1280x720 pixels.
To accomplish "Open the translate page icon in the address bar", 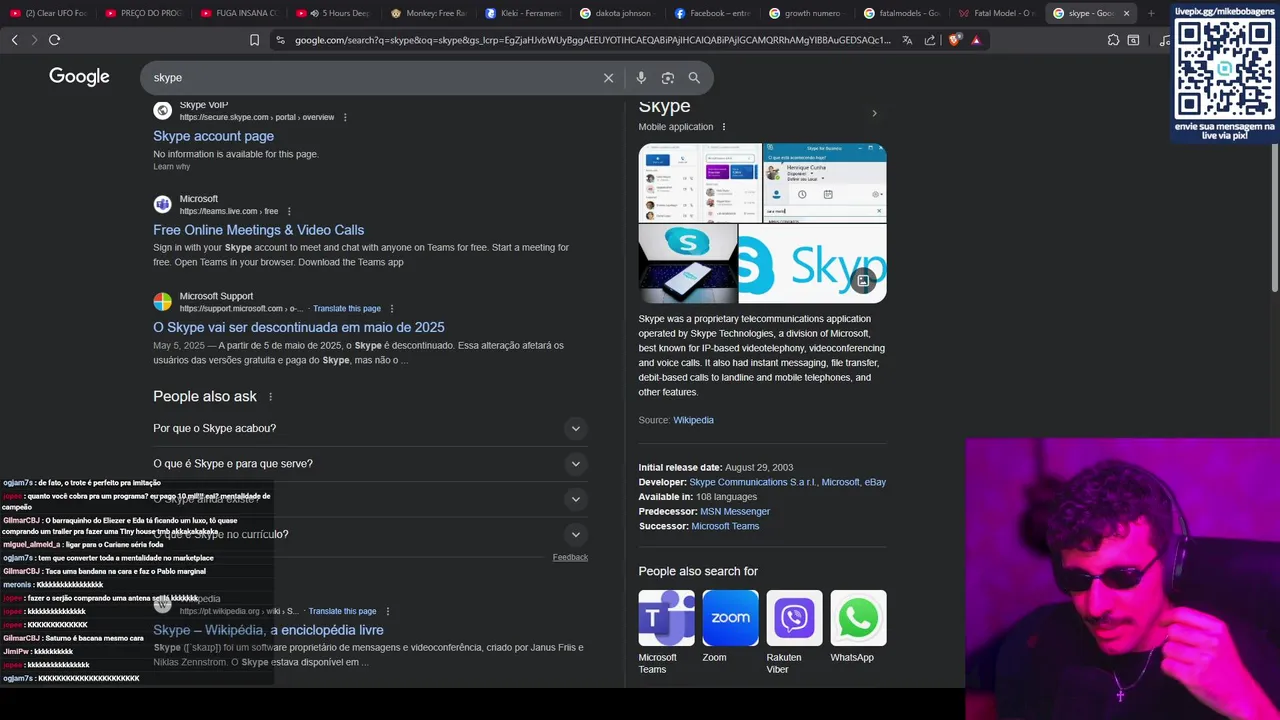I will 907,40.
